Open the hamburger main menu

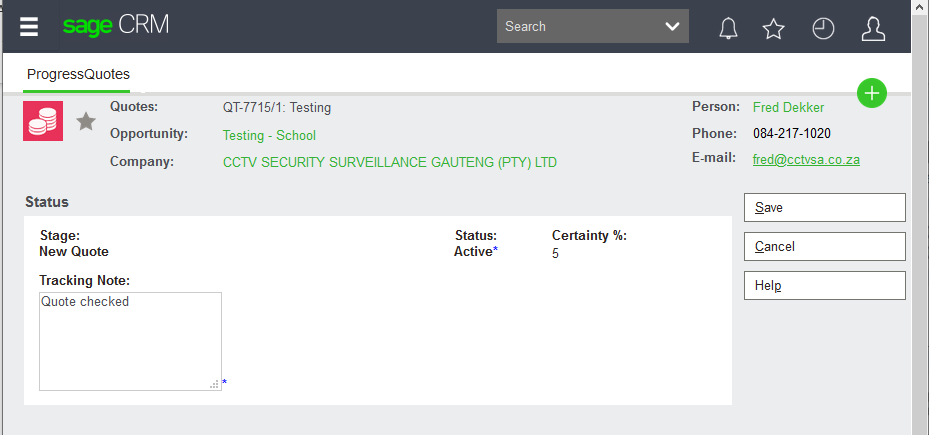coord(29,27)
